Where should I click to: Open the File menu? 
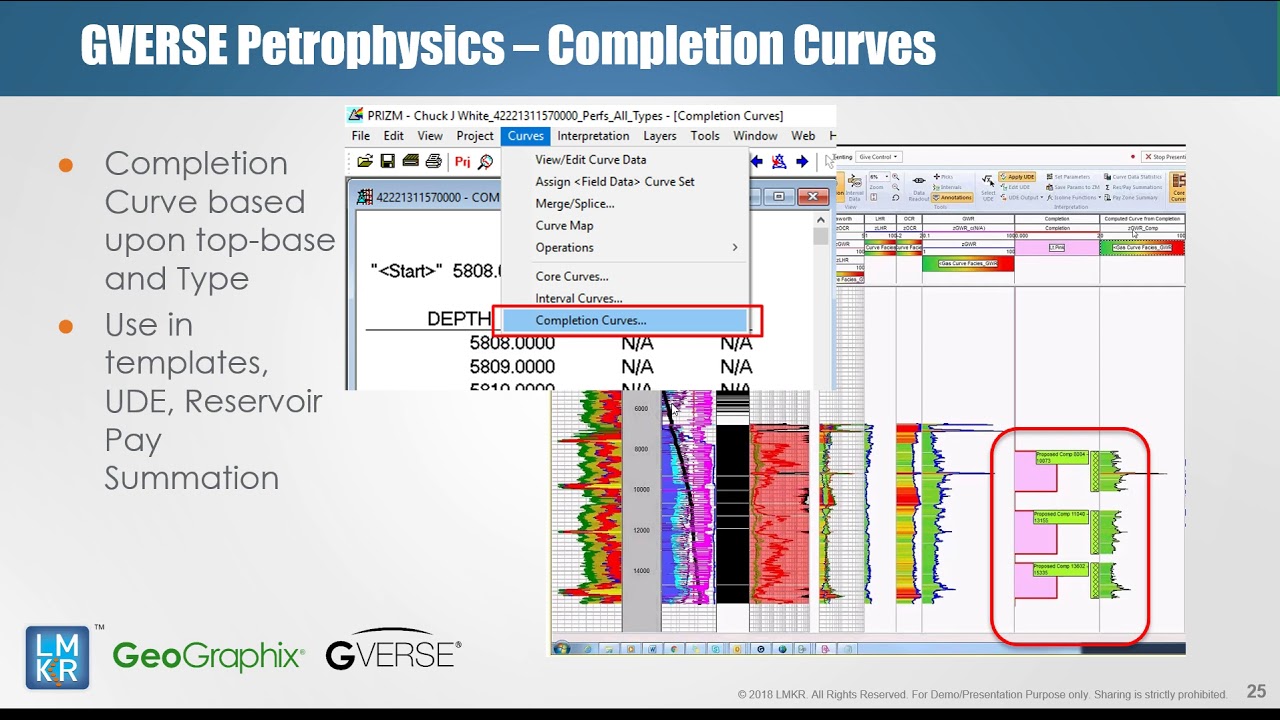[x=361, y=136]
